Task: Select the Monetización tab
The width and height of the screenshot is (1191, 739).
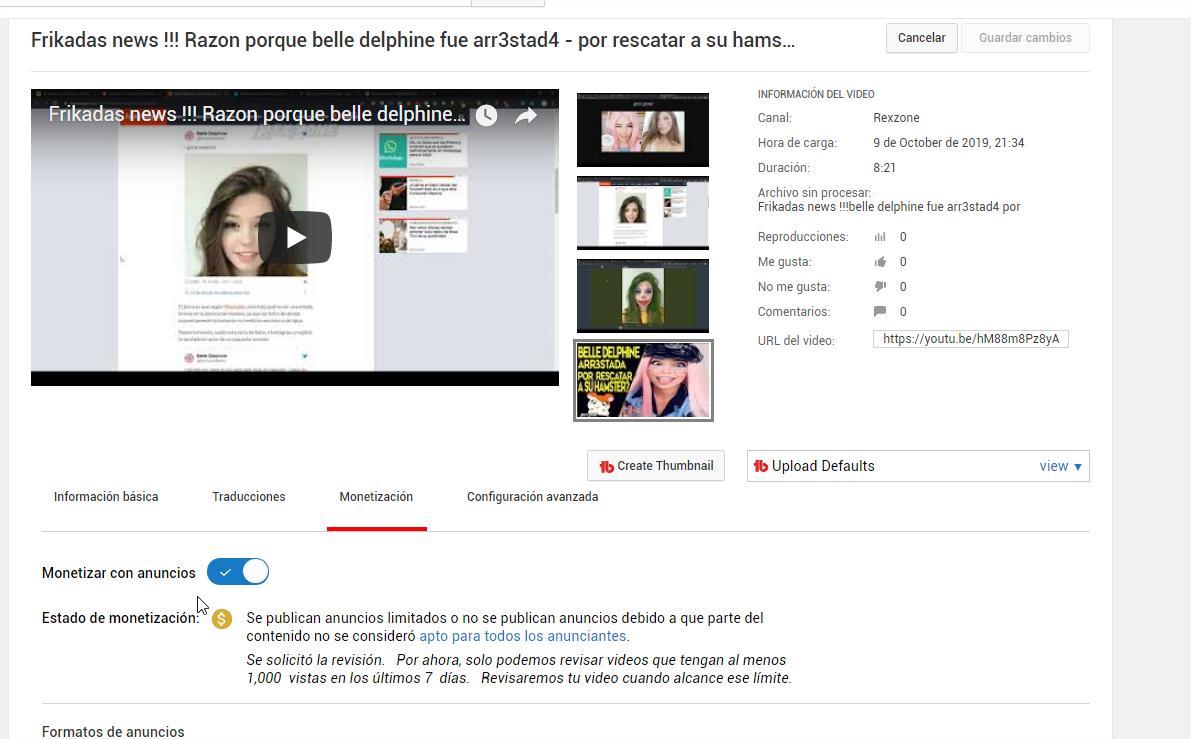Action: [376, 497]
